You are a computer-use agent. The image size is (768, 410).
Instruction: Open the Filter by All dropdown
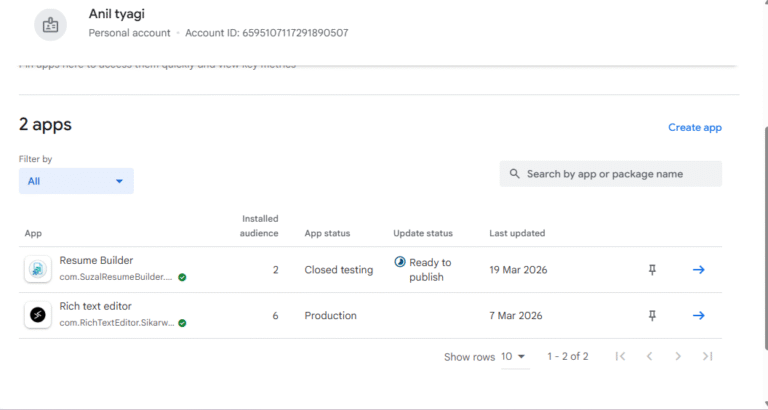point(76,181)
